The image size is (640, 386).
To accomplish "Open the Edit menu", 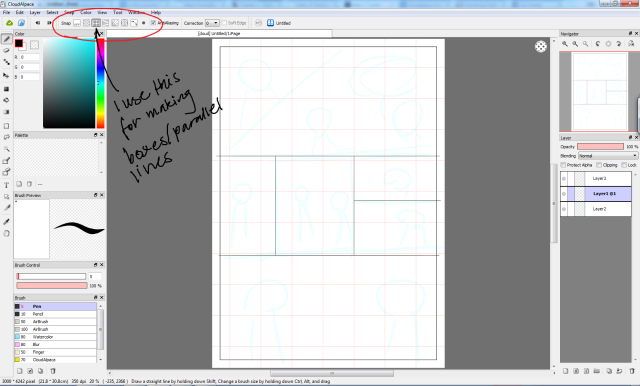I will pyautogui.click(x=19, y=12).
